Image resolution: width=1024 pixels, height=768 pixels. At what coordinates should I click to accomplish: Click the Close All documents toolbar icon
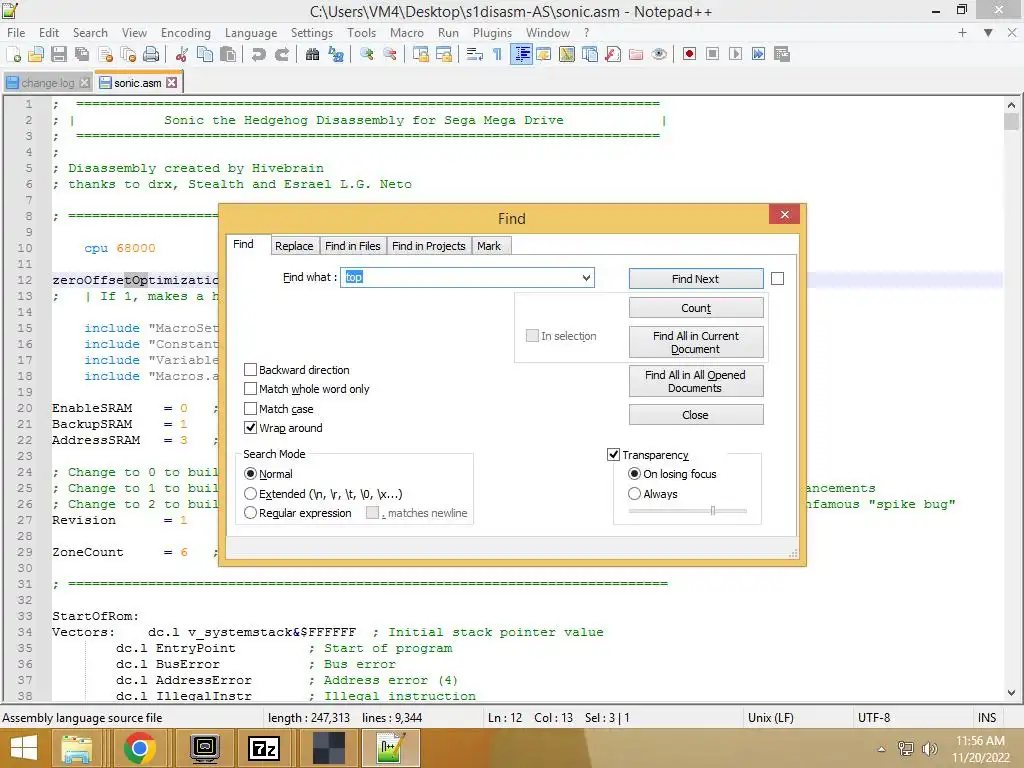tap(128, 54)
